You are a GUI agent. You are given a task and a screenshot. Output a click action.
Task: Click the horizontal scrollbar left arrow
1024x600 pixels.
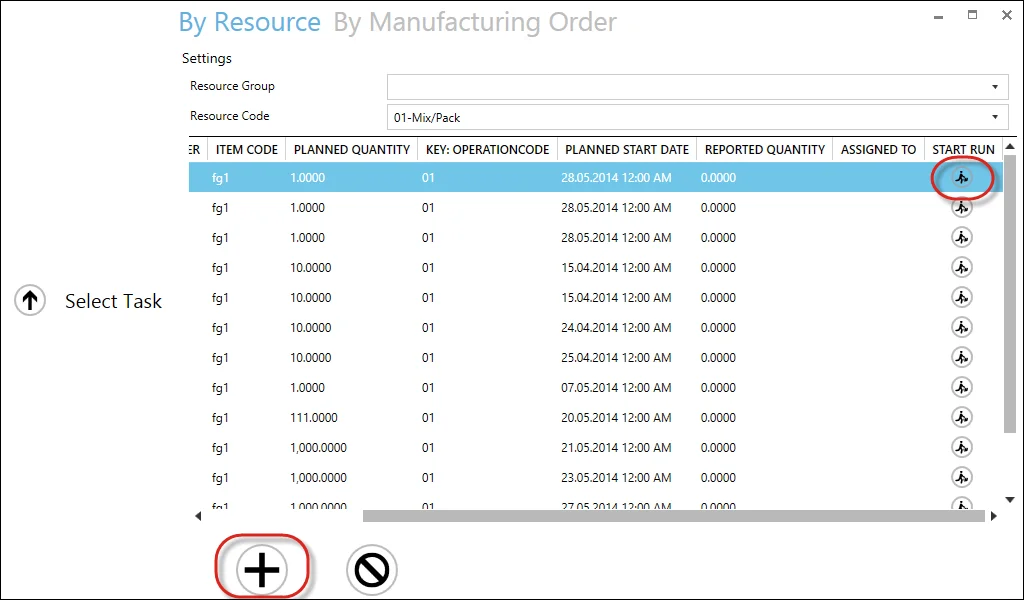tap(198, 516)
